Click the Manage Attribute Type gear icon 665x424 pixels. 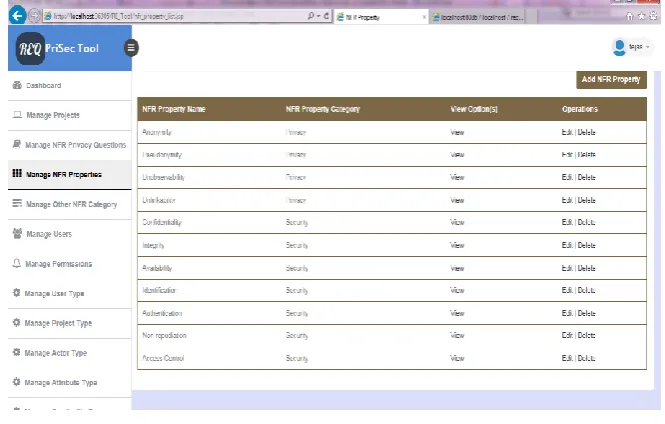[x=17, y=382]
